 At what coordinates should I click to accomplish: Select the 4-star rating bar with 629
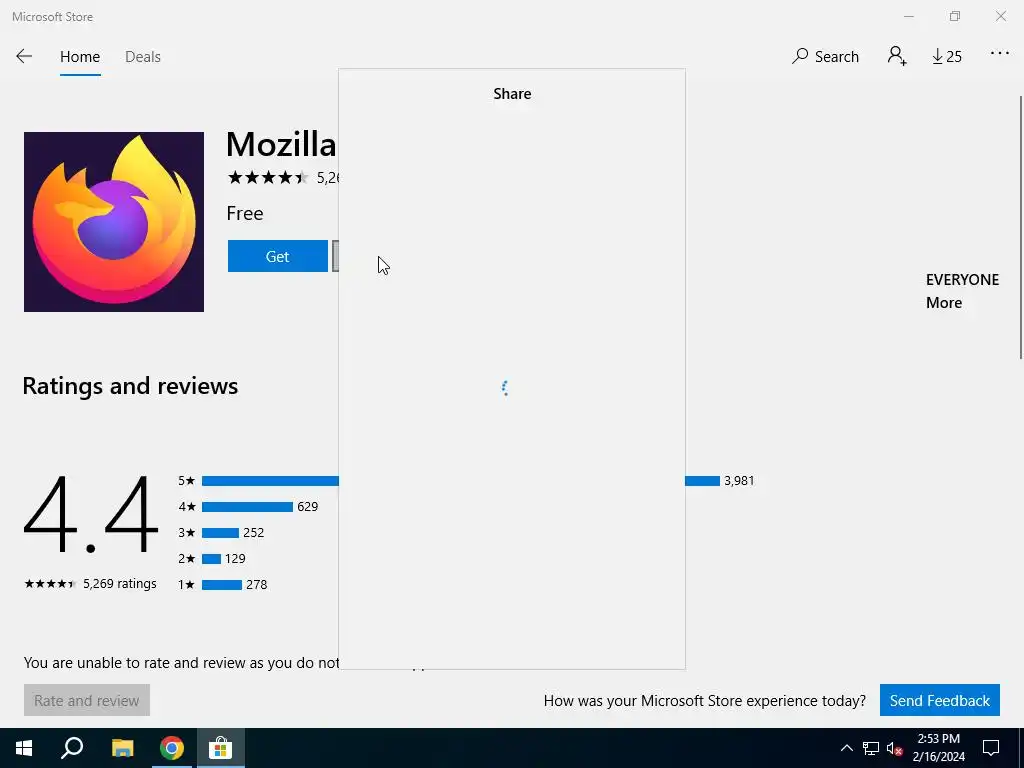tap(247, 507)
